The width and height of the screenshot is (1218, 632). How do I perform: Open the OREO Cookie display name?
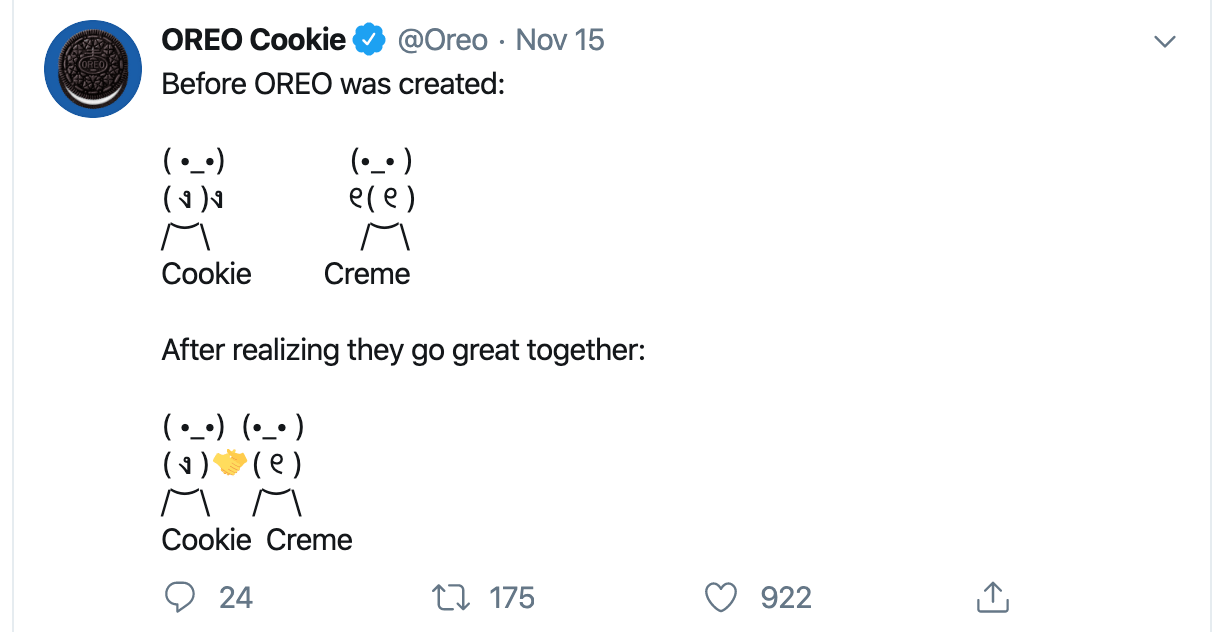[x=247, y=39]
